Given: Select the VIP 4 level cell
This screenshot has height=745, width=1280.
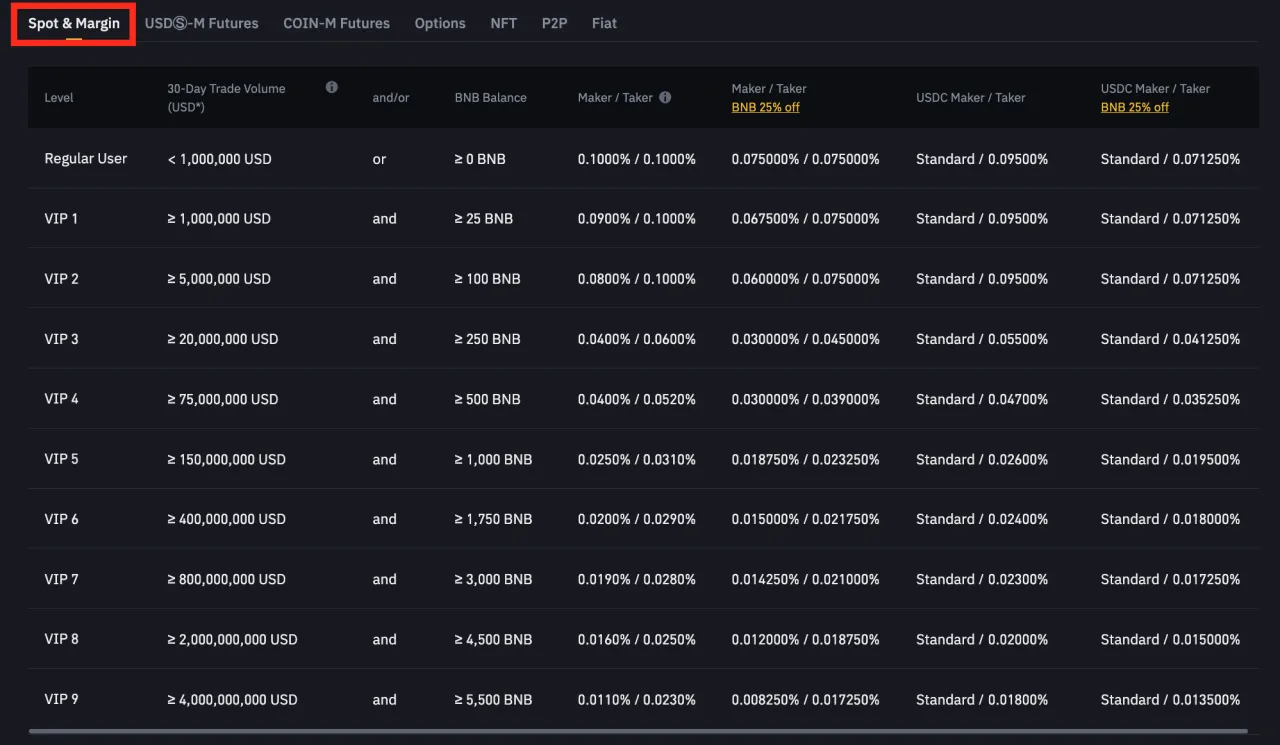Looking at the screenshot, I should tap(62, 399).
